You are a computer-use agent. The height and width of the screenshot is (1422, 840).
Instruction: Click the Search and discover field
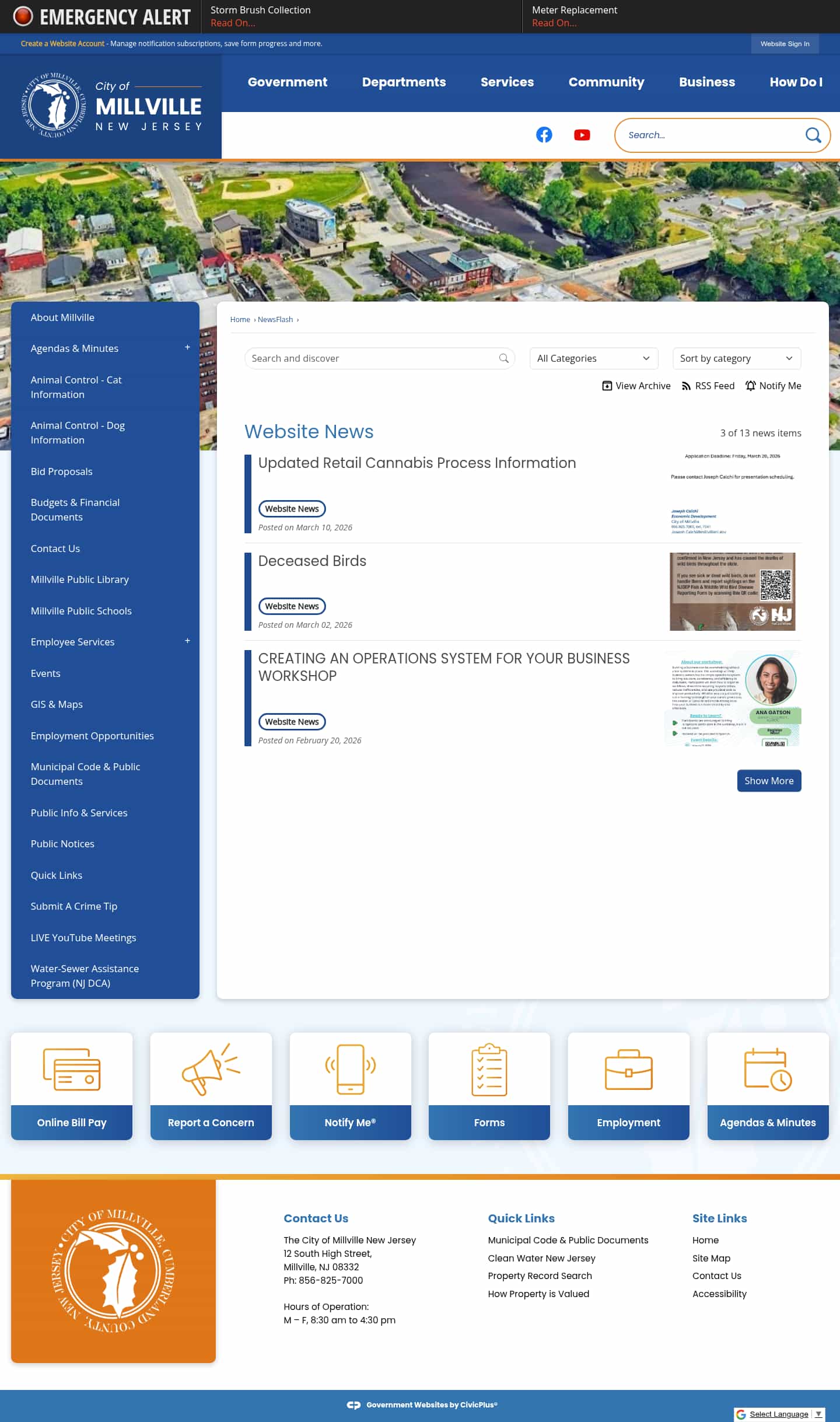[373, 358]
